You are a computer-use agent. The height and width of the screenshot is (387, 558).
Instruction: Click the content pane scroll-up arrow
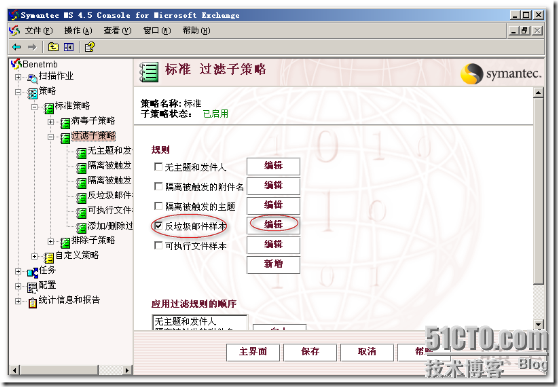[x=538, y=93]
